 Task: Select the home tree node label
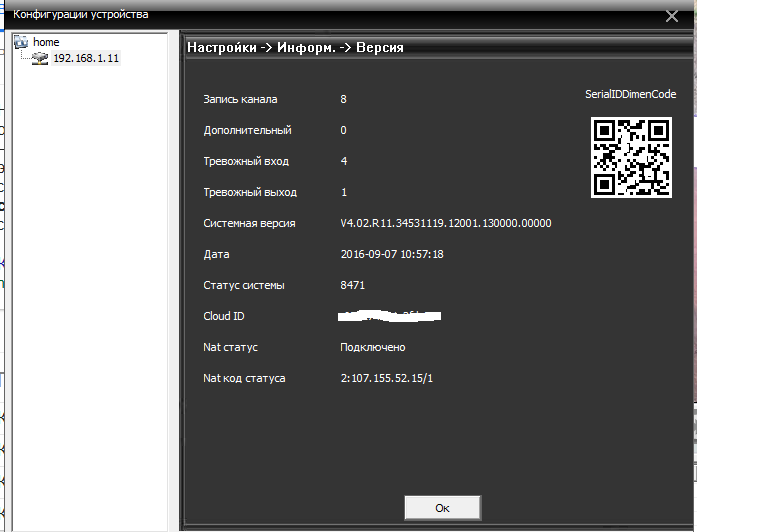[x=46, y=42]
